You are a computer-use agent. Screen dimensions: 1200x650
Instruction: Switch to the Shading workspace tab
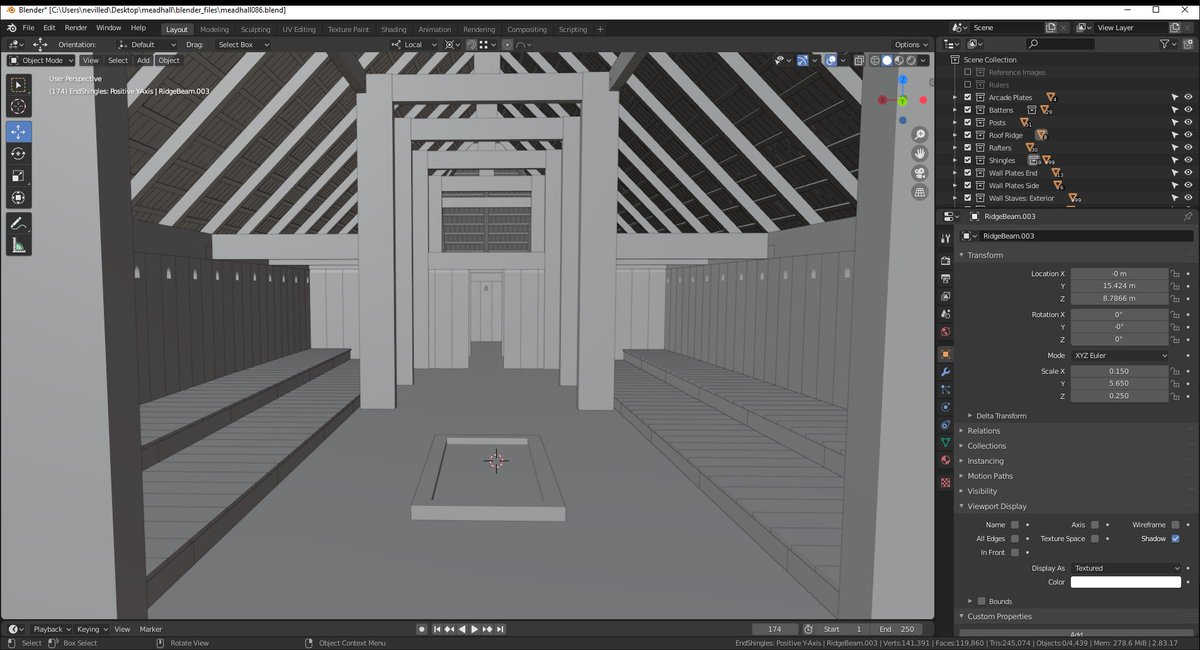[394, 29]
